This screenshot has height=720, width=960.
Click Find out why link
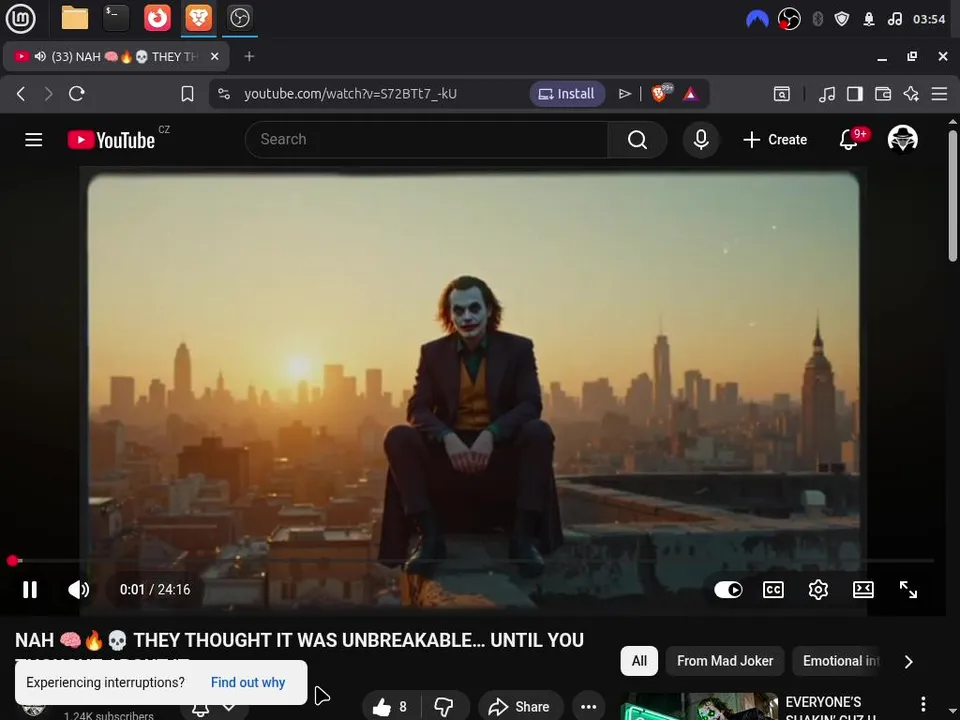click(248, 683)
